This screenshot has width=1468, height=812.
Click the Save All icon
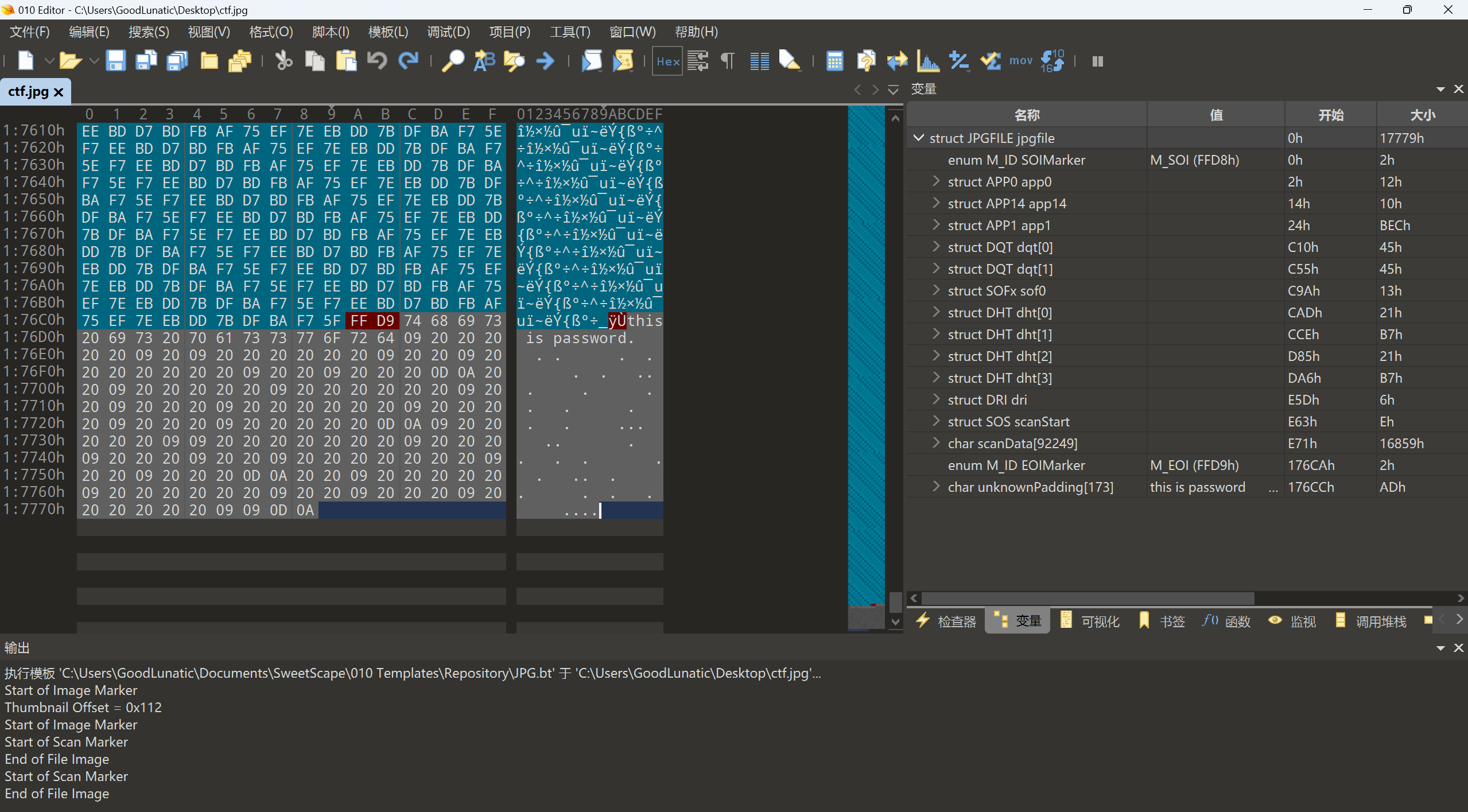pyautogui.click(x=177, y=61)
